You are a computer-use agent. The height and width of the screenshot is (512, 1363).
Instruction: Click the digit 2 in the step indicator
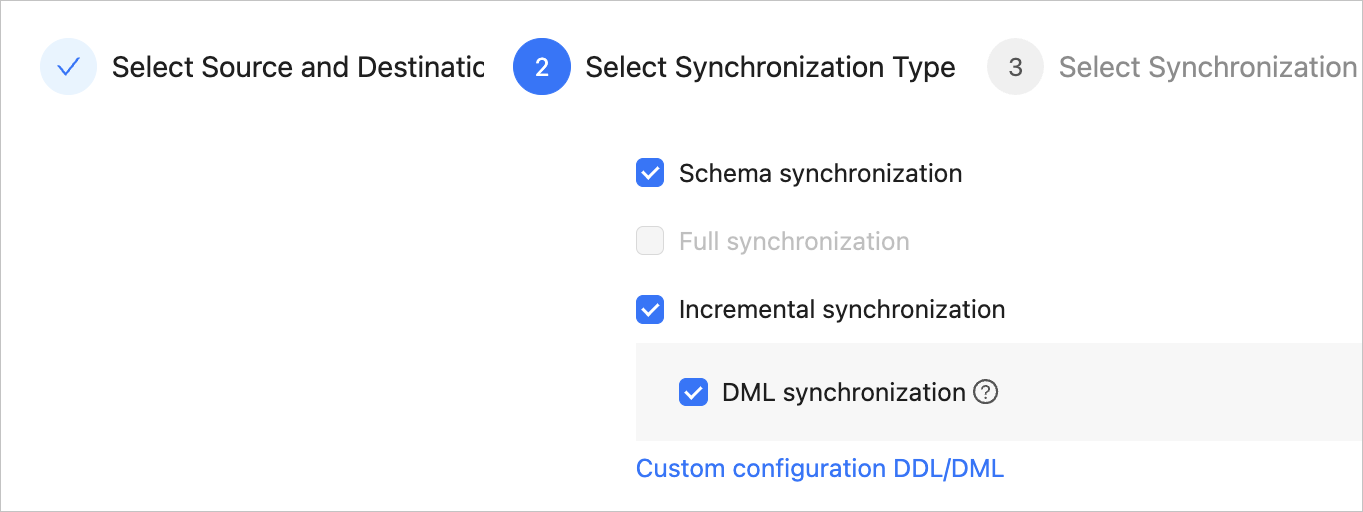(x=541, y=67)
